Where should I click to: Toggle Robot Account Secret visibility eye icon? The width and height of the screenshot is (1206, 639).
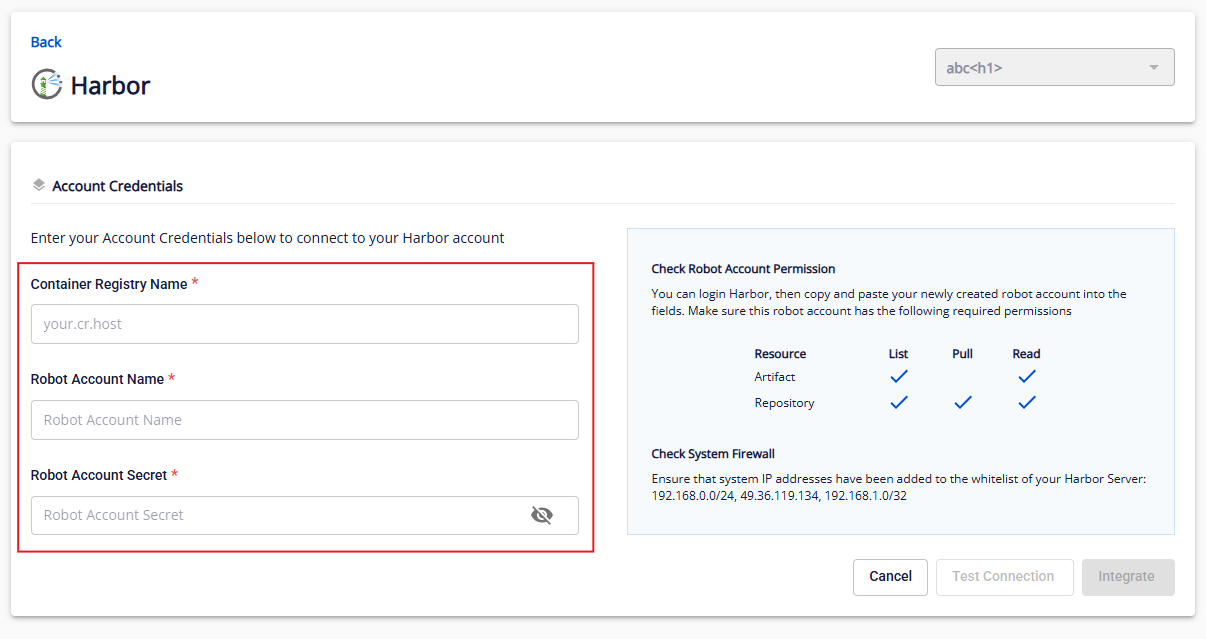coord(541,515)
